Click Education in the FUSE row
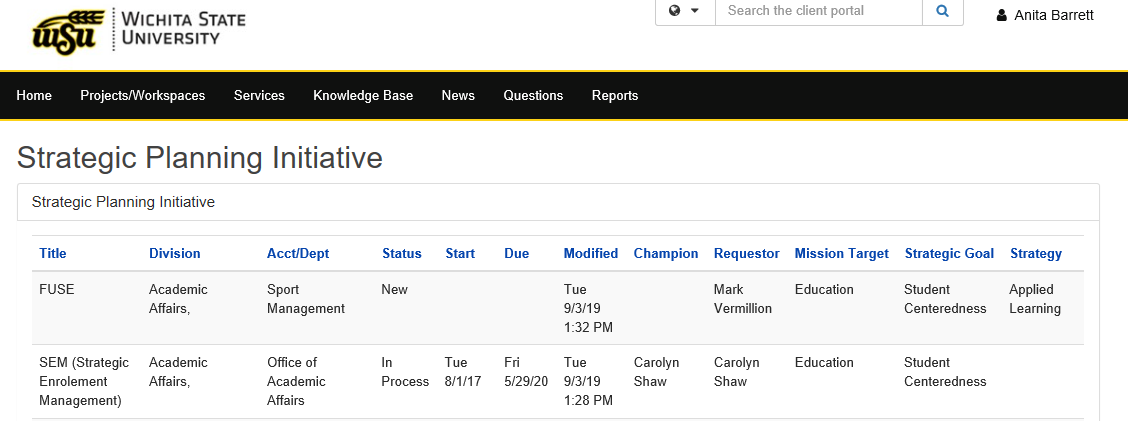The width and height of the screenshot is (1128, 421). coord(824,289)
